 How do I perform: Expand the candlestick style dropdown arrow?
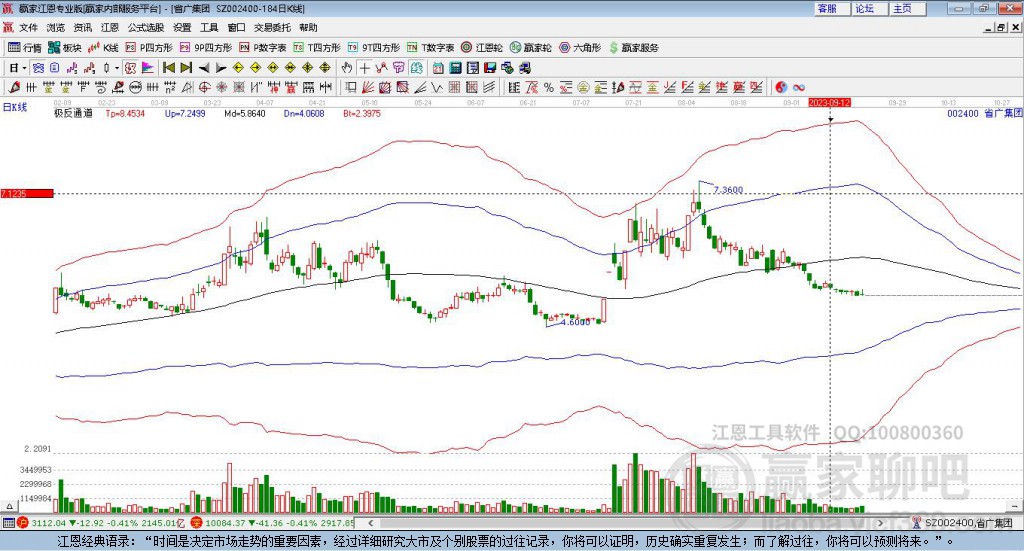117,68
